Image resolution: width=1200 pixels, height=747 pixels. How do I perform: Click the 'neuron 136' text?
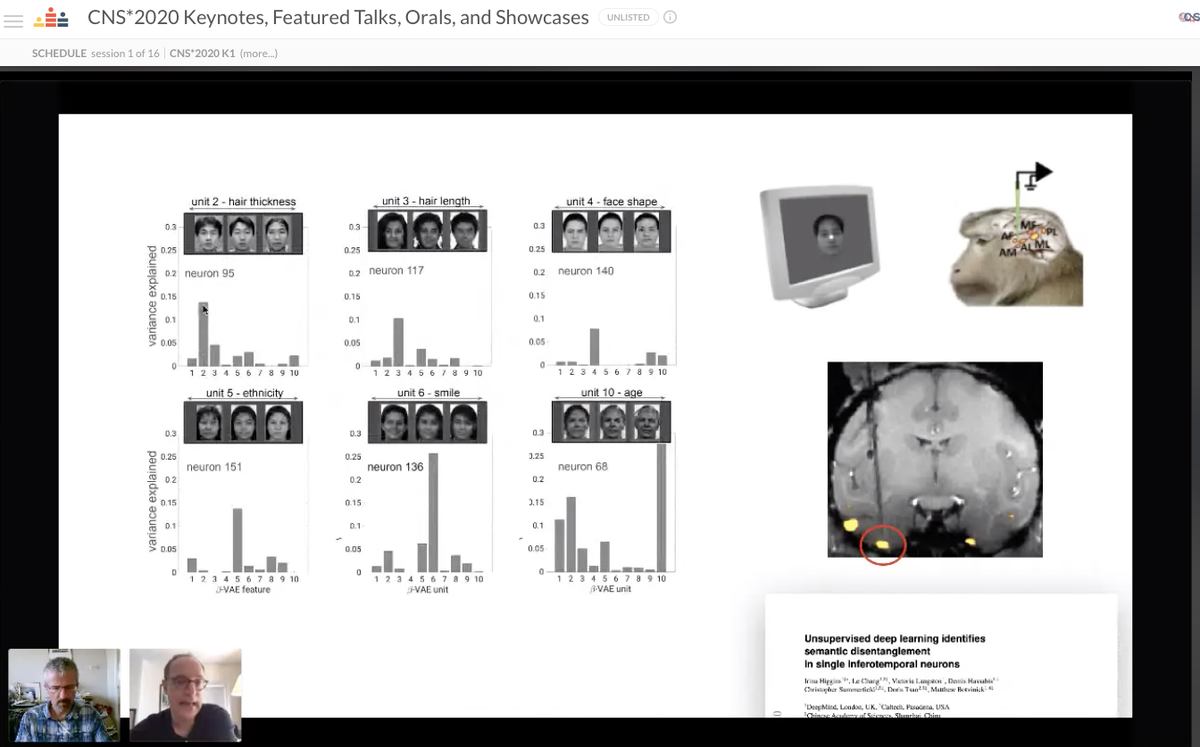(395, 467)
